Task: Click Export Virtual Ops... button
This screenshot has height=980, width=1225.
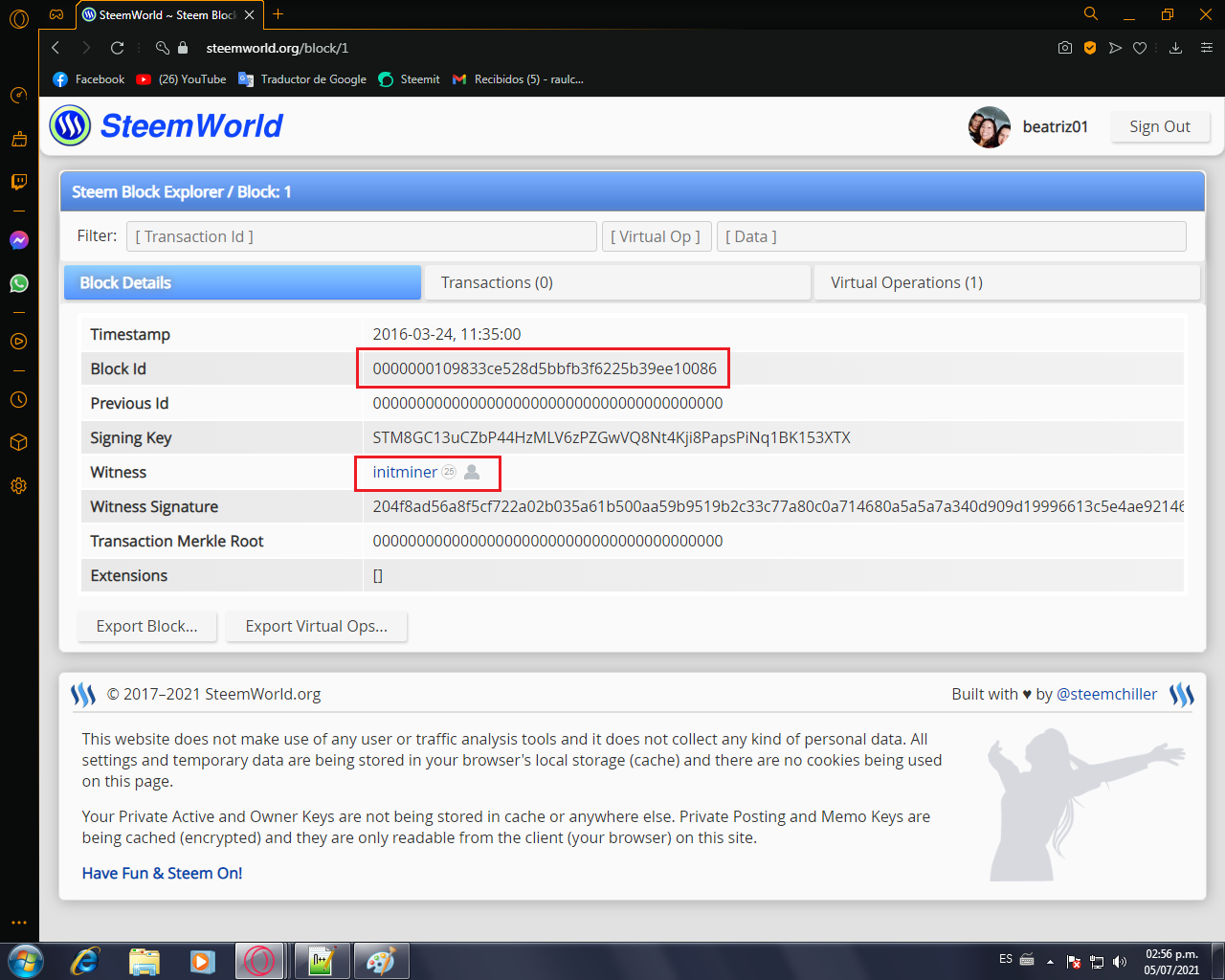Action: [x=317, y=626]
